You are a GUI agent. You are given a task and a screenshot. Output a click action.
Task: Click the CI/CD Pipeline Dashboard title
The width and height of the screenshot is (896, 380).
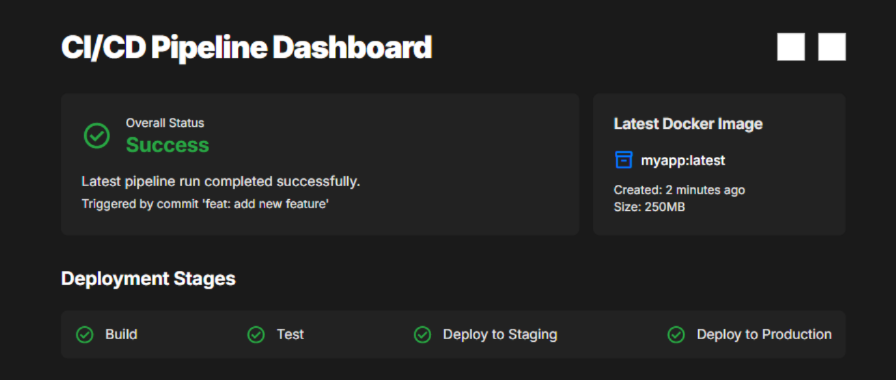click(x=246, y=47)
